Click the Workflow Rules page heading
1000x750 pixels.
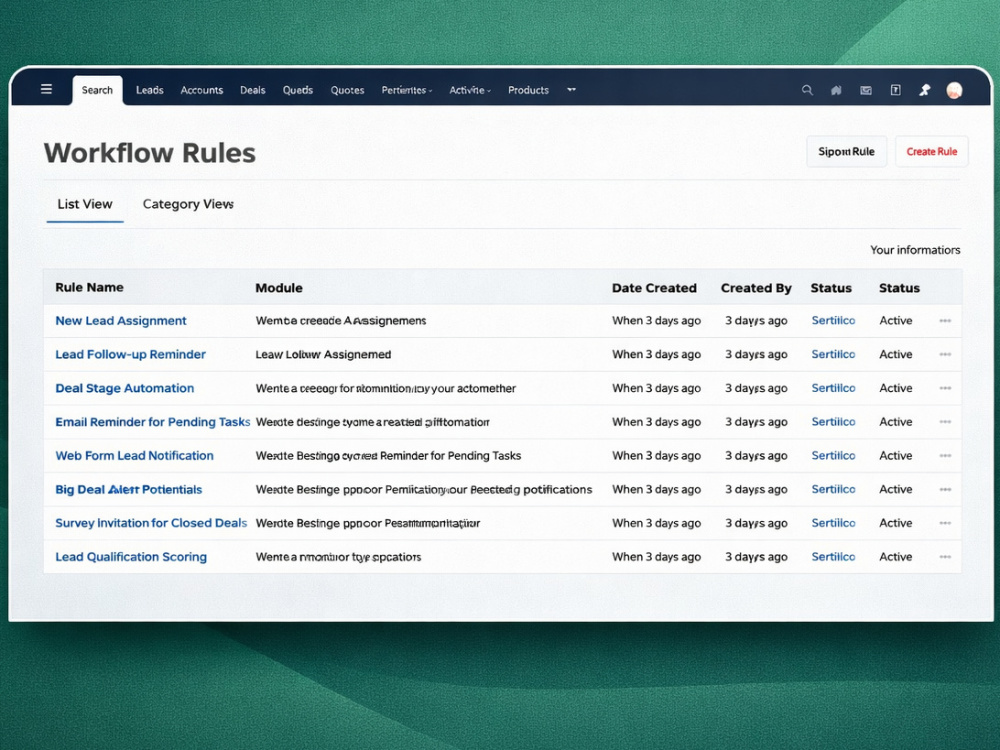(149, 153)
